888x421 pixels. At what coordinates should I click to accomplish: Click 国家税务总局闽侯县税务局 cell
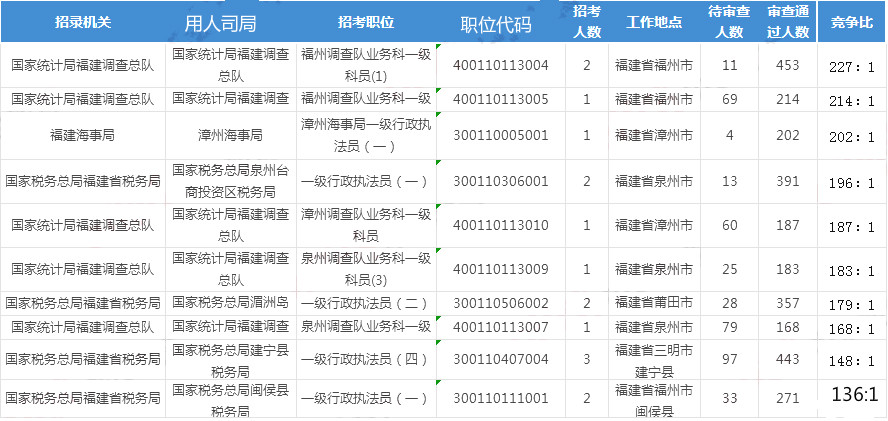coord(230,398)
